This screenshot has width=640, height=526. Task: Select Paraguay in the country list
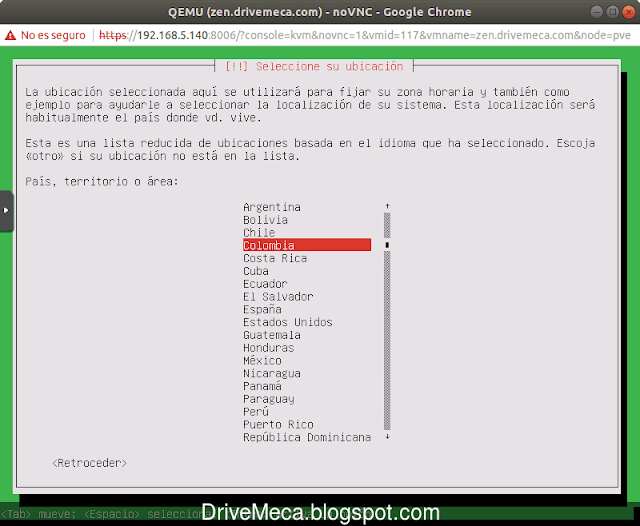pos(269,399)
